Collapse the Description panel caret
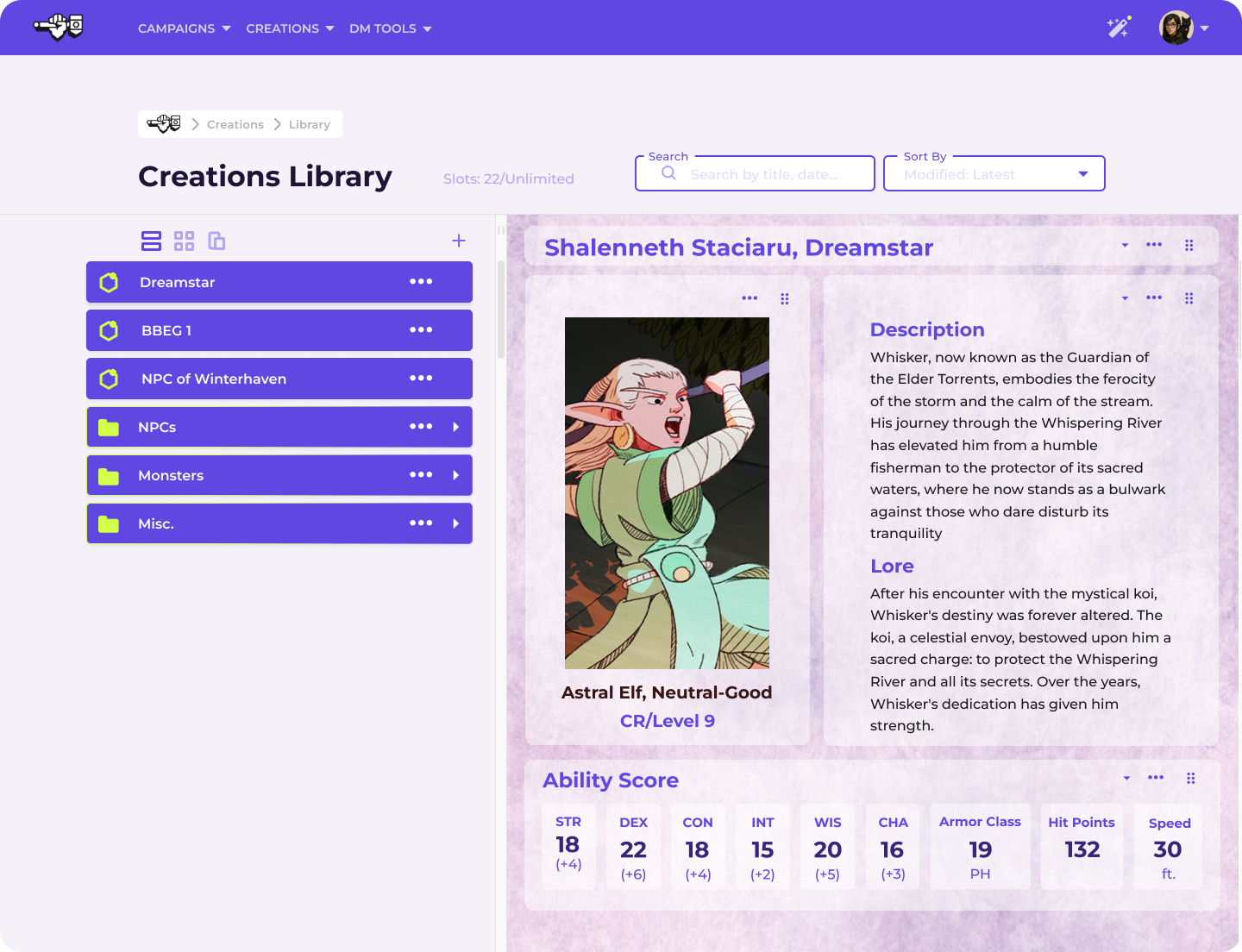 click(x=1125, y=298)
